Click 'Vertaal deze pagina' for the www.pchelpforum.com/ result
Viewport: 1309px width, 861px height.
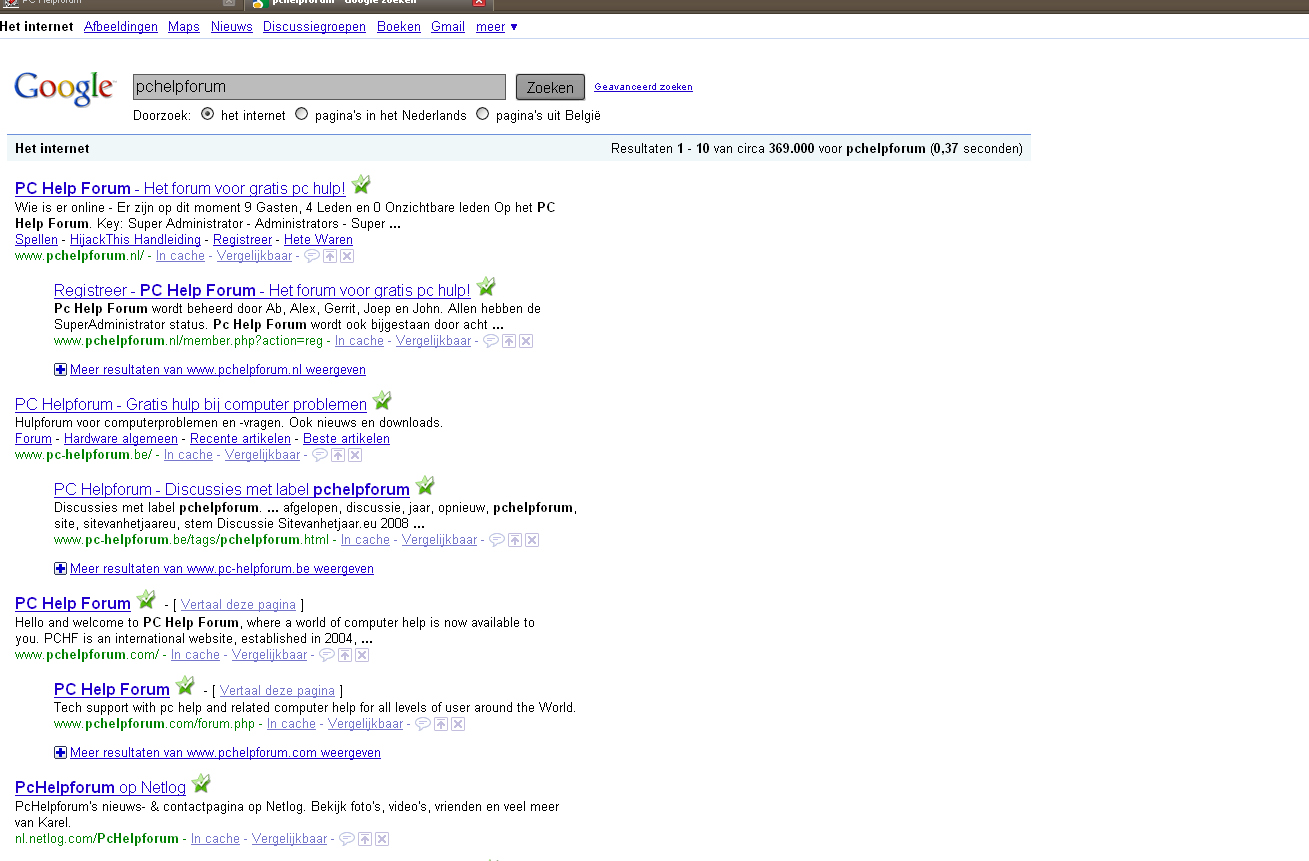[x=238, y=605]
